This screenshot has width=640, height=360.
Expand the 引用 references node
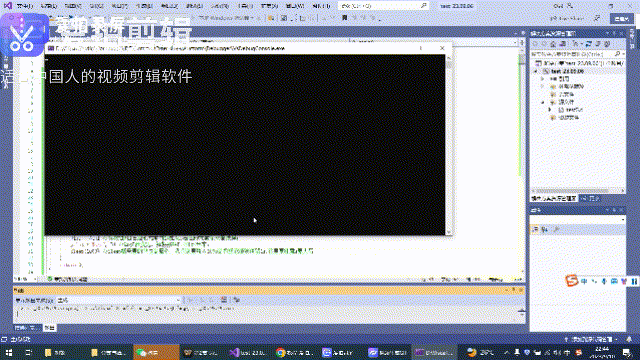click(543, 79)
